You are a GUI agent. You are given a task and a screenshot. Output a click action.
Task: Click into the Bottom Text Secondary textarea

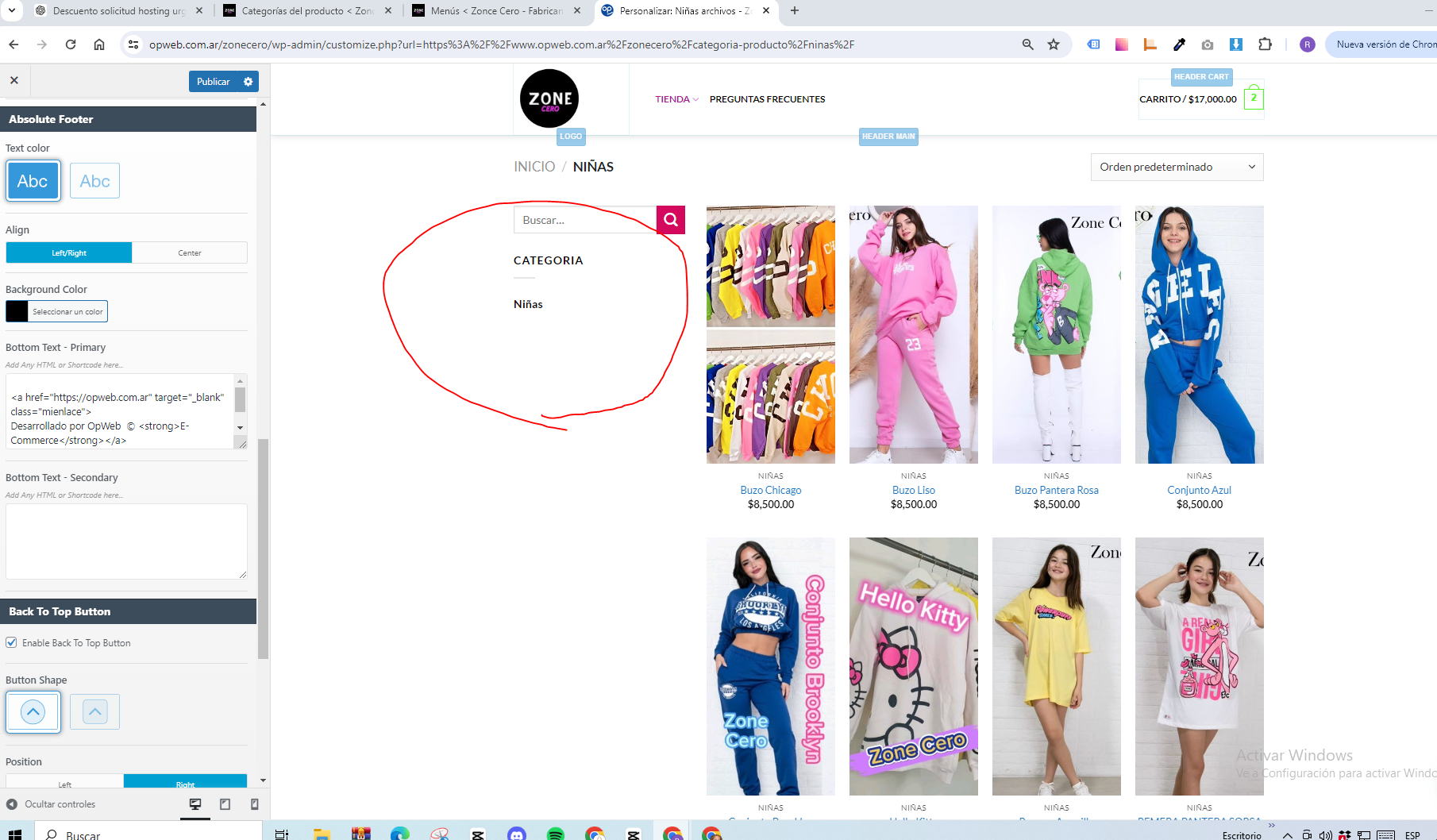click(126, 541)
